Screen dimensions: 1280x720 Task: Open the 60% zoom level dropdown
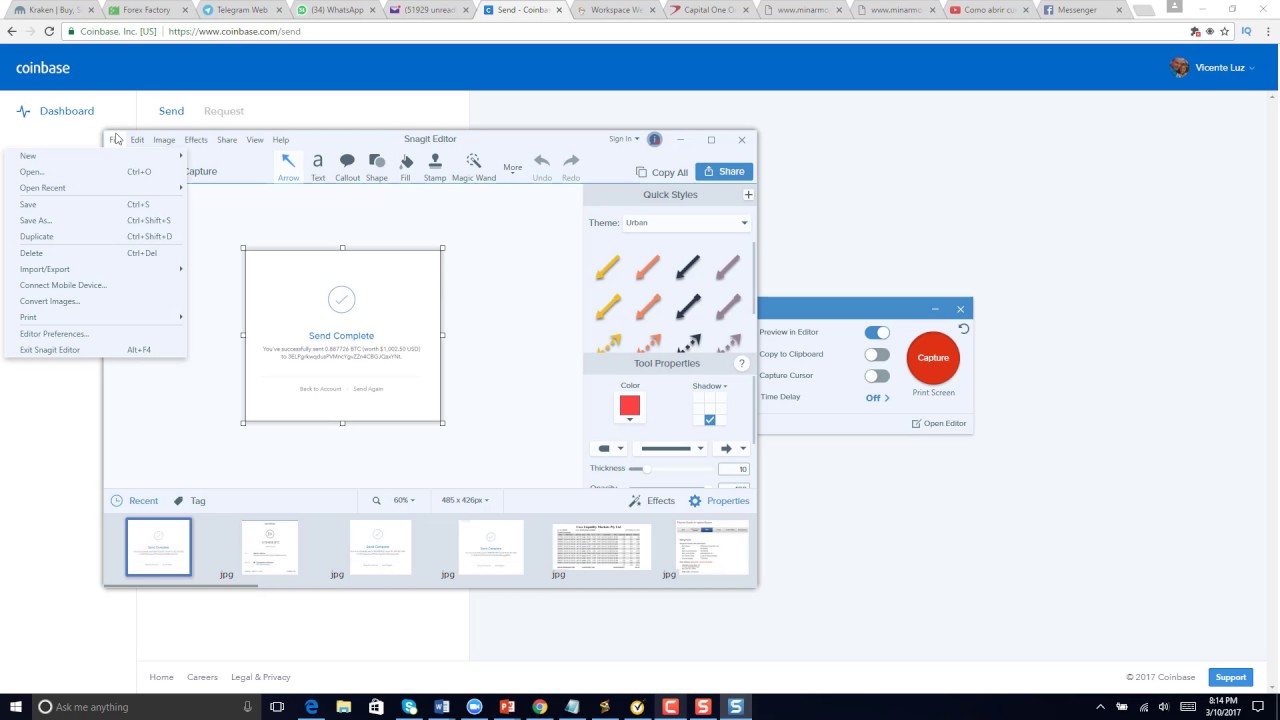tap(403, 501)
